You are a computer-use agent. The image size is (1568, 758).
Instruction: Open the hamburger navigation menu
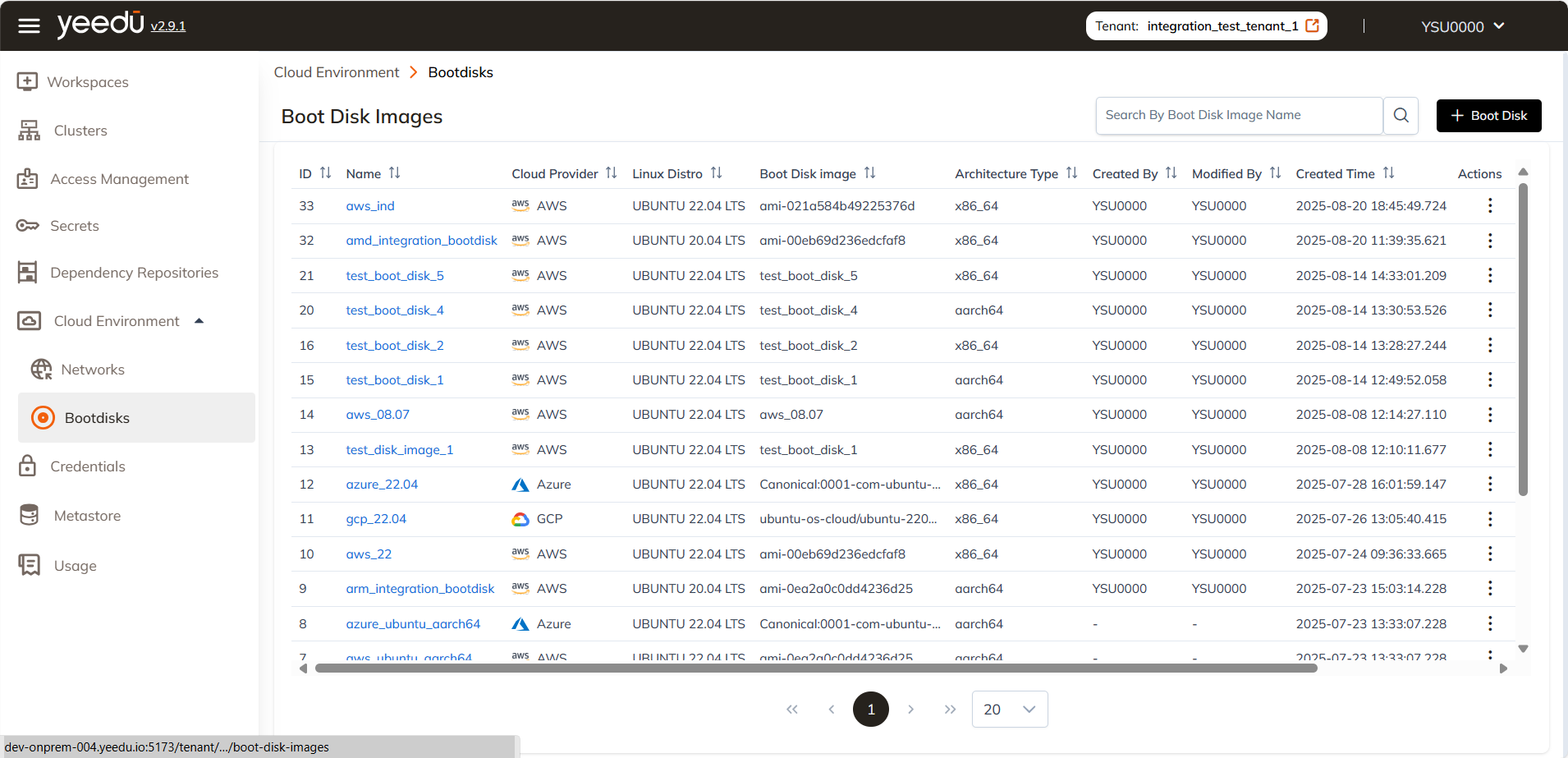point(29,26)
